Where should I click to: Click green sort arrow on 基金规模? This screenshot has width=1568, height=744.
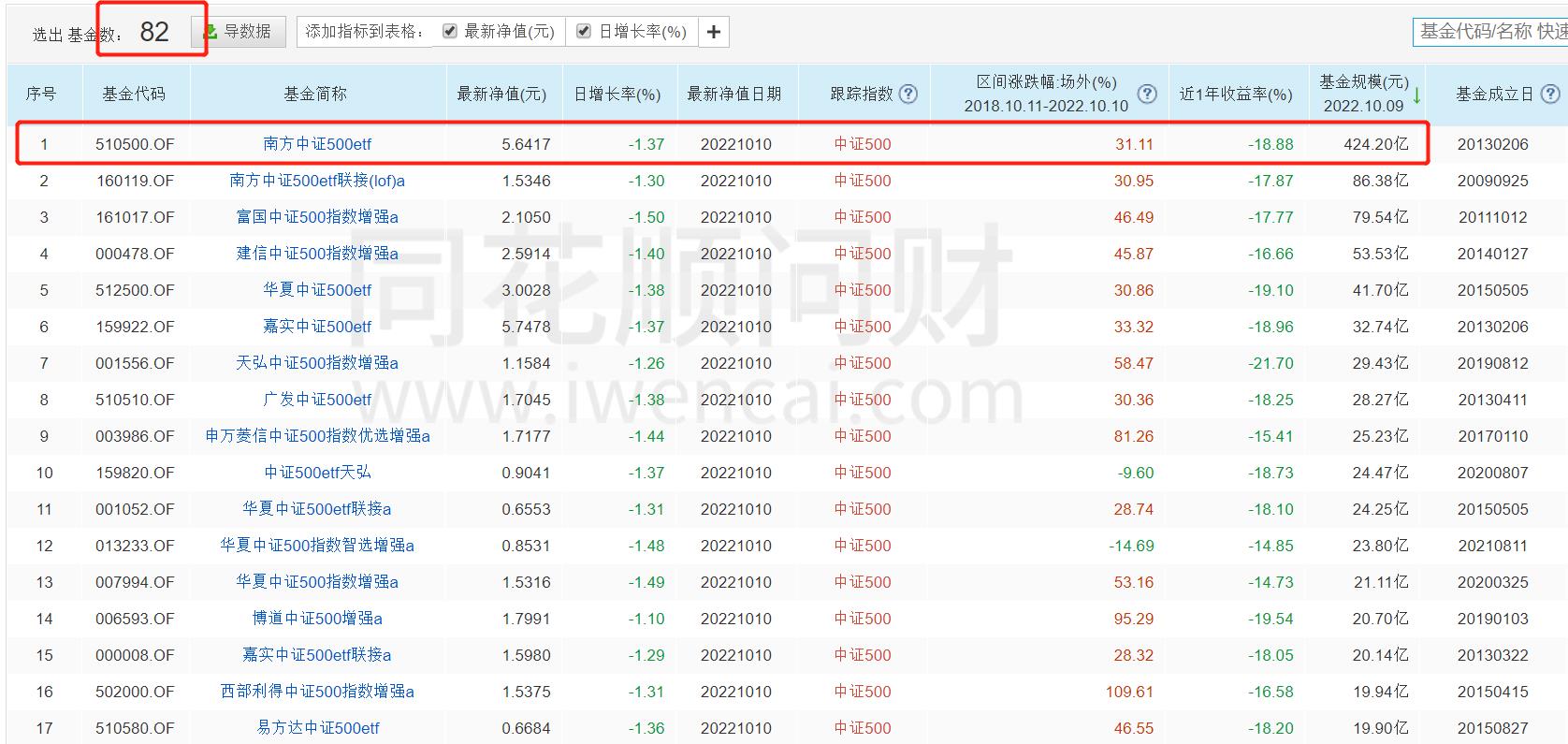(x=1417, y=95)
